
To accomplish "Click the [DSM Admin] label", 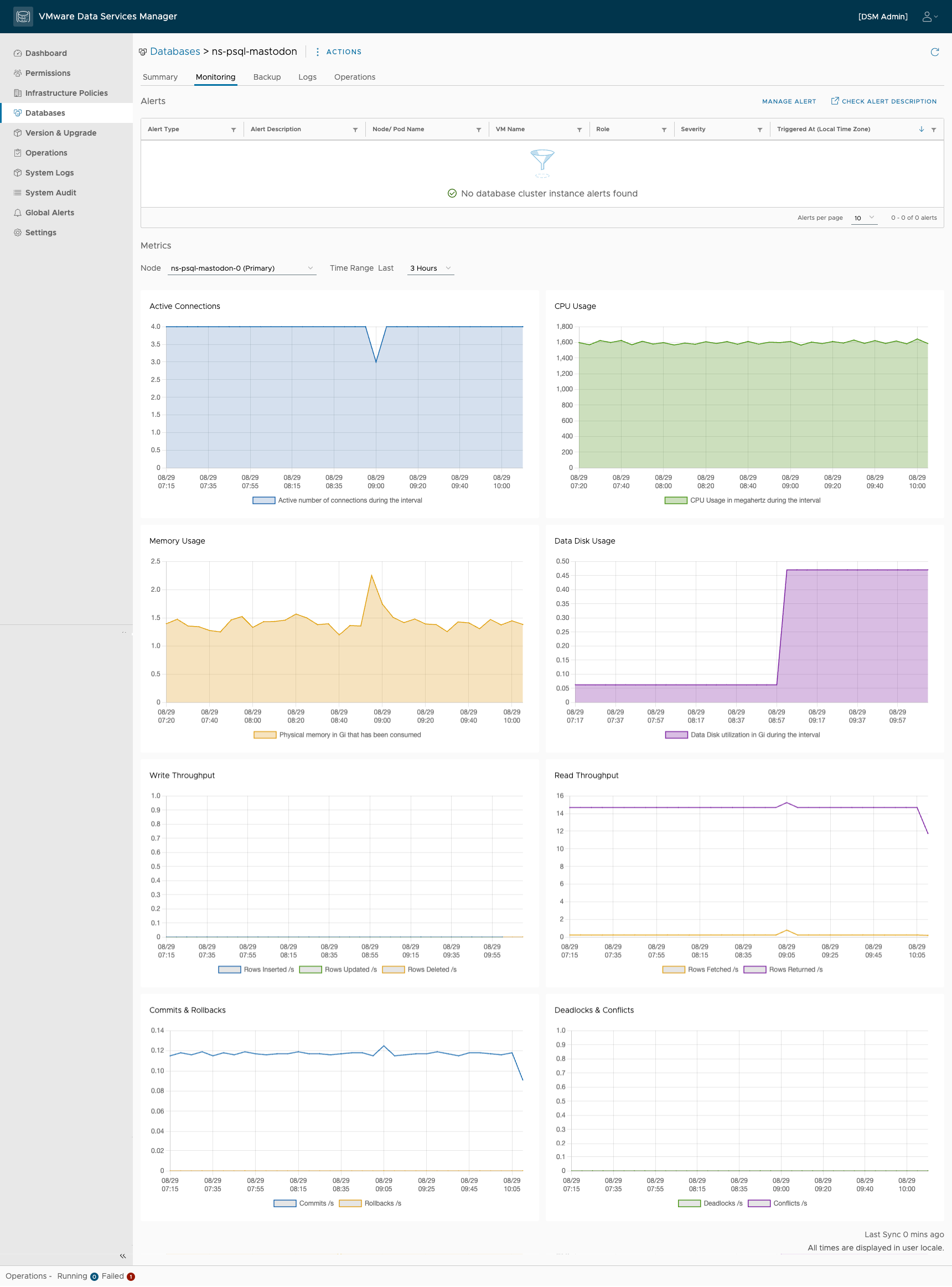I will pos(882,17).
